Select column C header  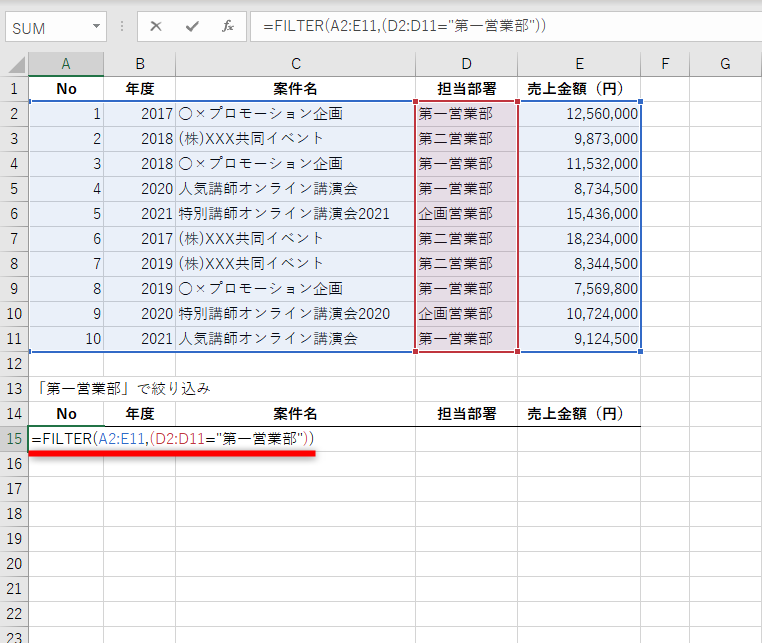pos(295,64)
